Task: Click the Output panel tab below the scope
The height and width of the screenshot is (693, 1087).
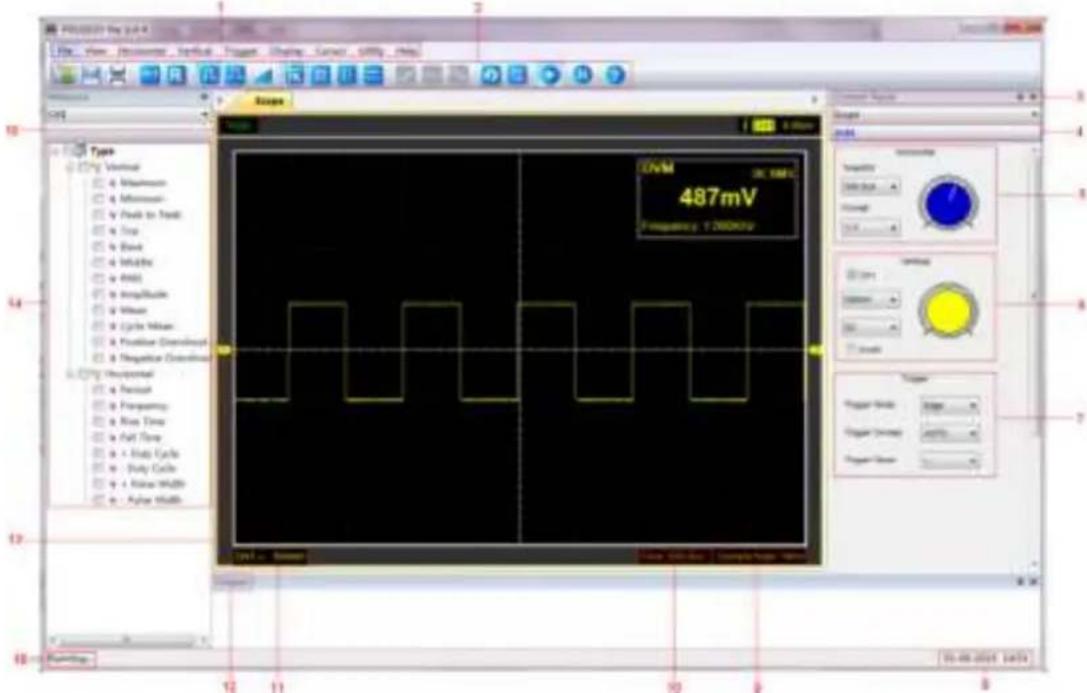Action: [232, 583]
